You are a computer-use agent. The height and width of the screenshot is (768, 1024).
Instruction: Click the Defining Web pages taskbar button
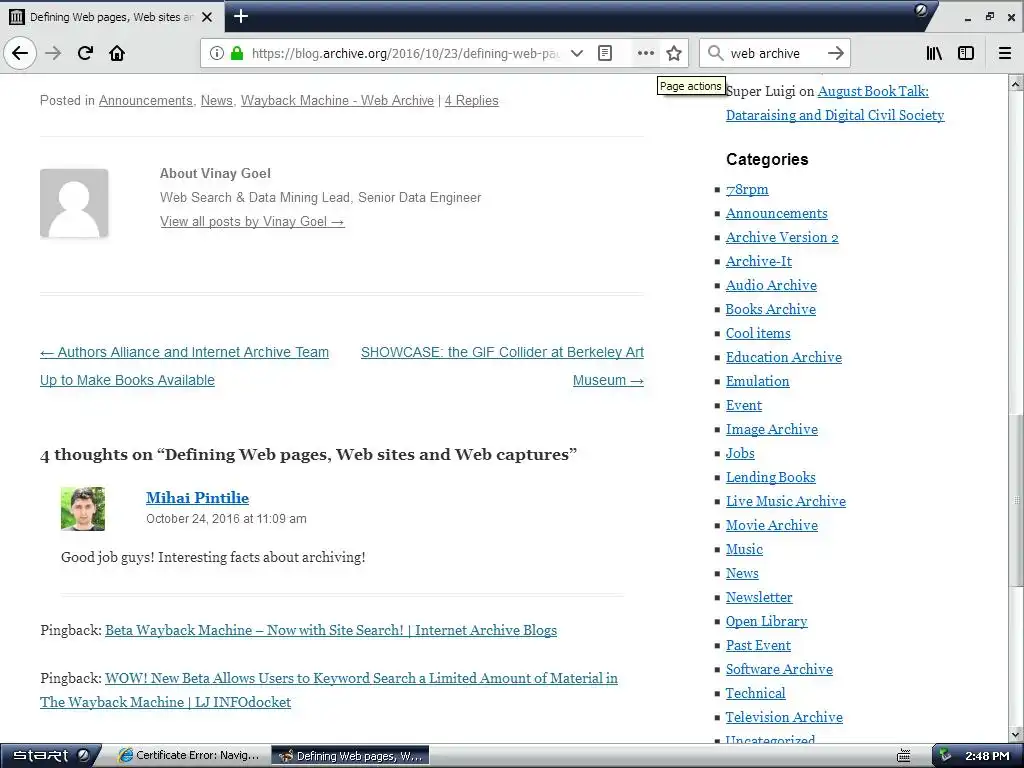350,756
